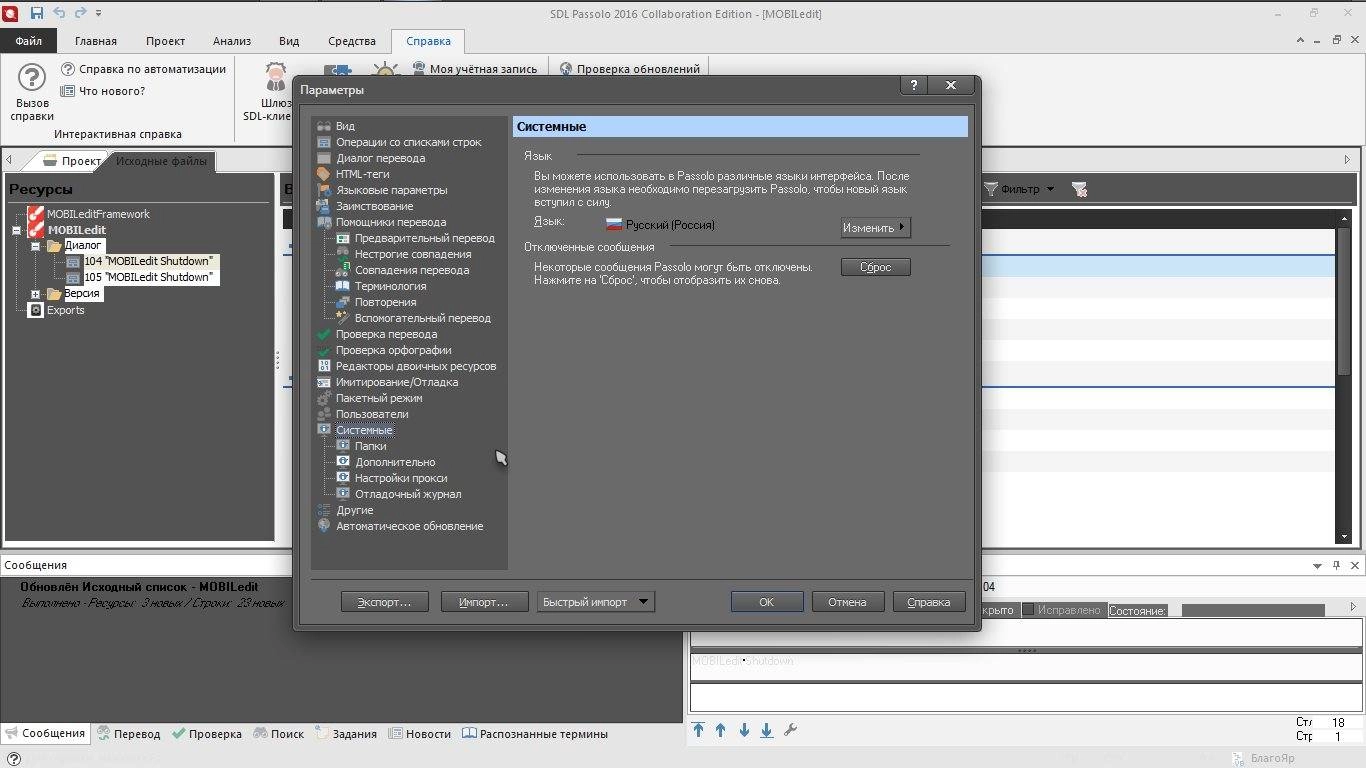Click the Языковые параметры flag icon
Image resolution: width=1366 pixels, height=768 pixels.
[x=324, y=190]
